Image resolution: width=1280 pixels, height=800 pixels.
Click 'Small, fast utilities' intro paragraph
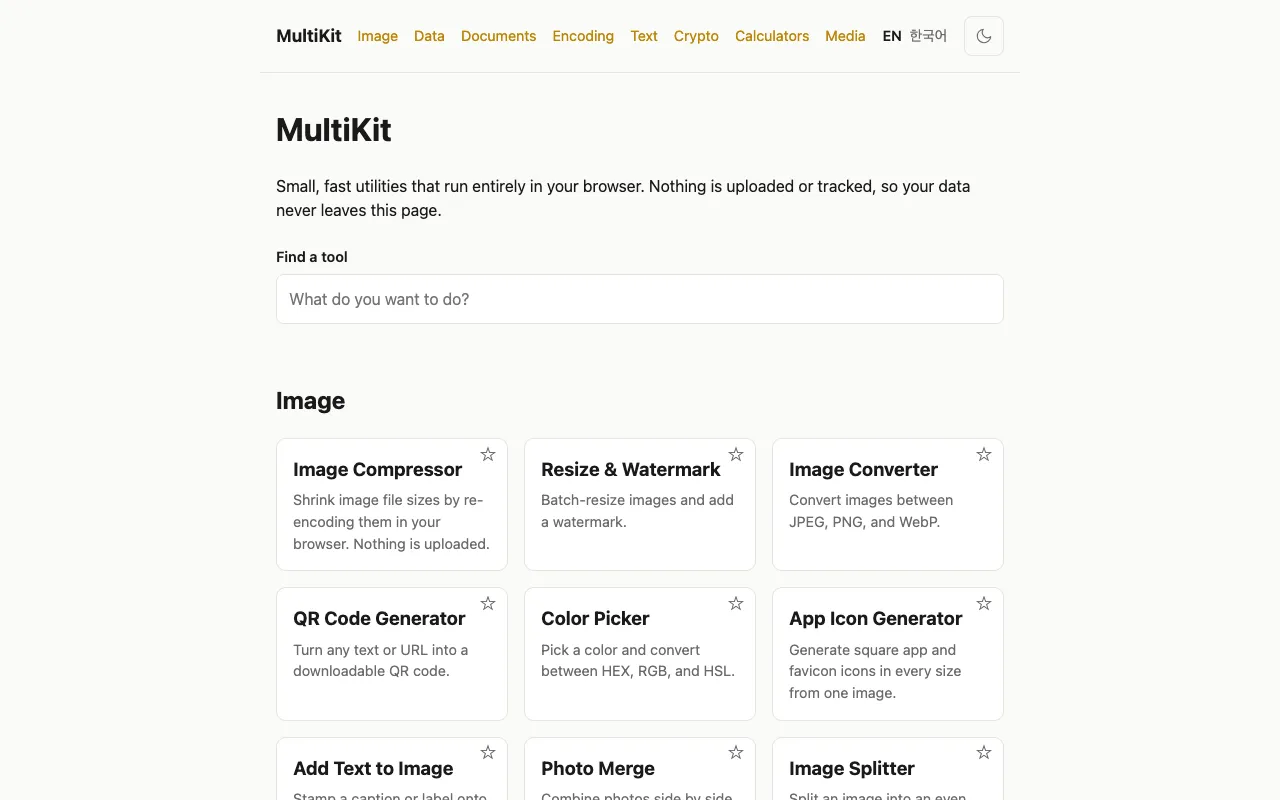[x=623, y=198]
